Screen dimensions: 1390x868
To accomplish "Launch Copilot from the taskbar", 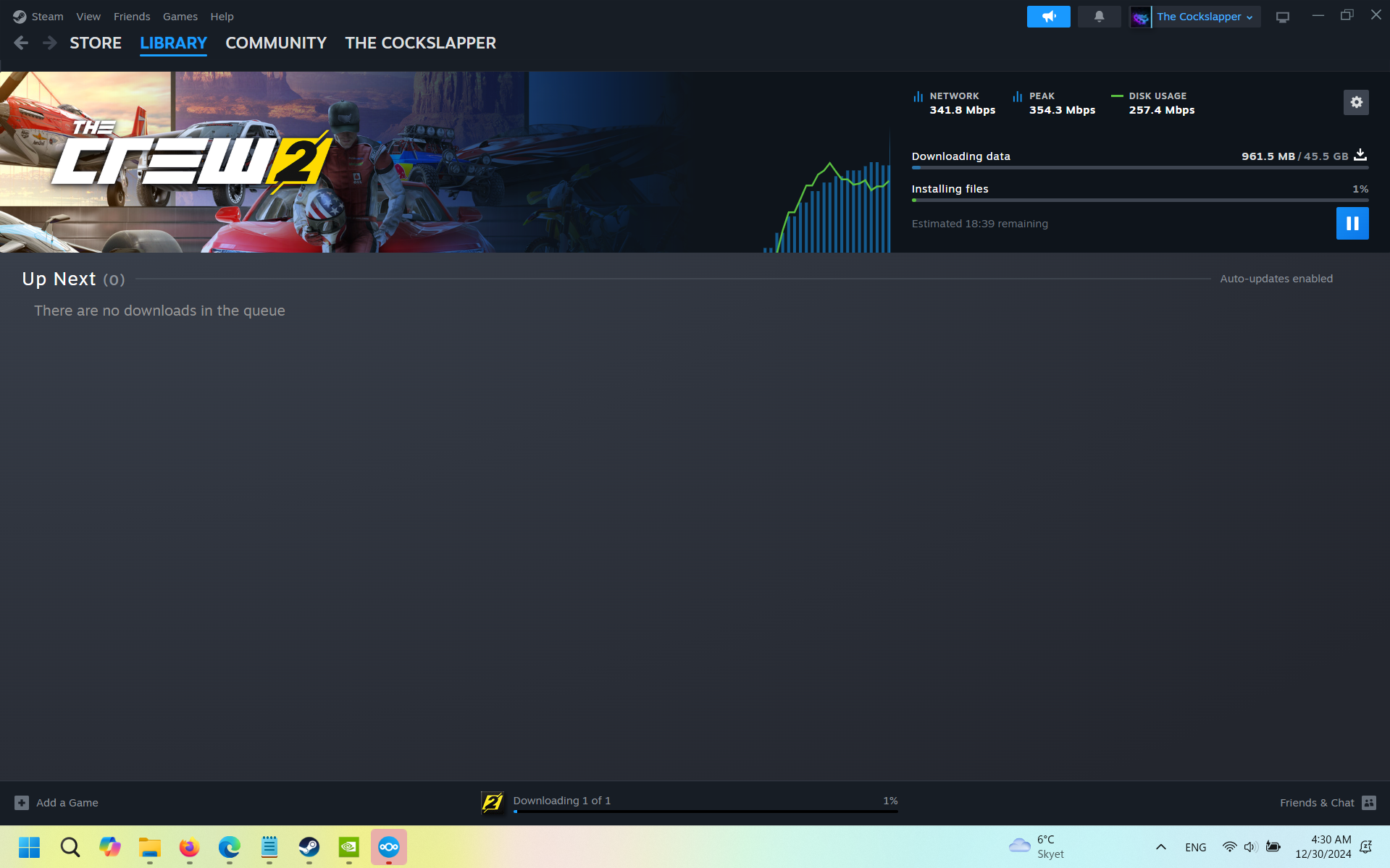I will pyautogui.click(x=110, y=847).
